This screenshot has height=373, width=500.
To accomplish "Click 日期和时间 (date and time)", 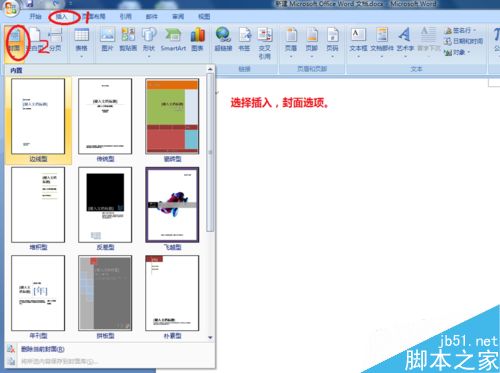I will (464, 41).
